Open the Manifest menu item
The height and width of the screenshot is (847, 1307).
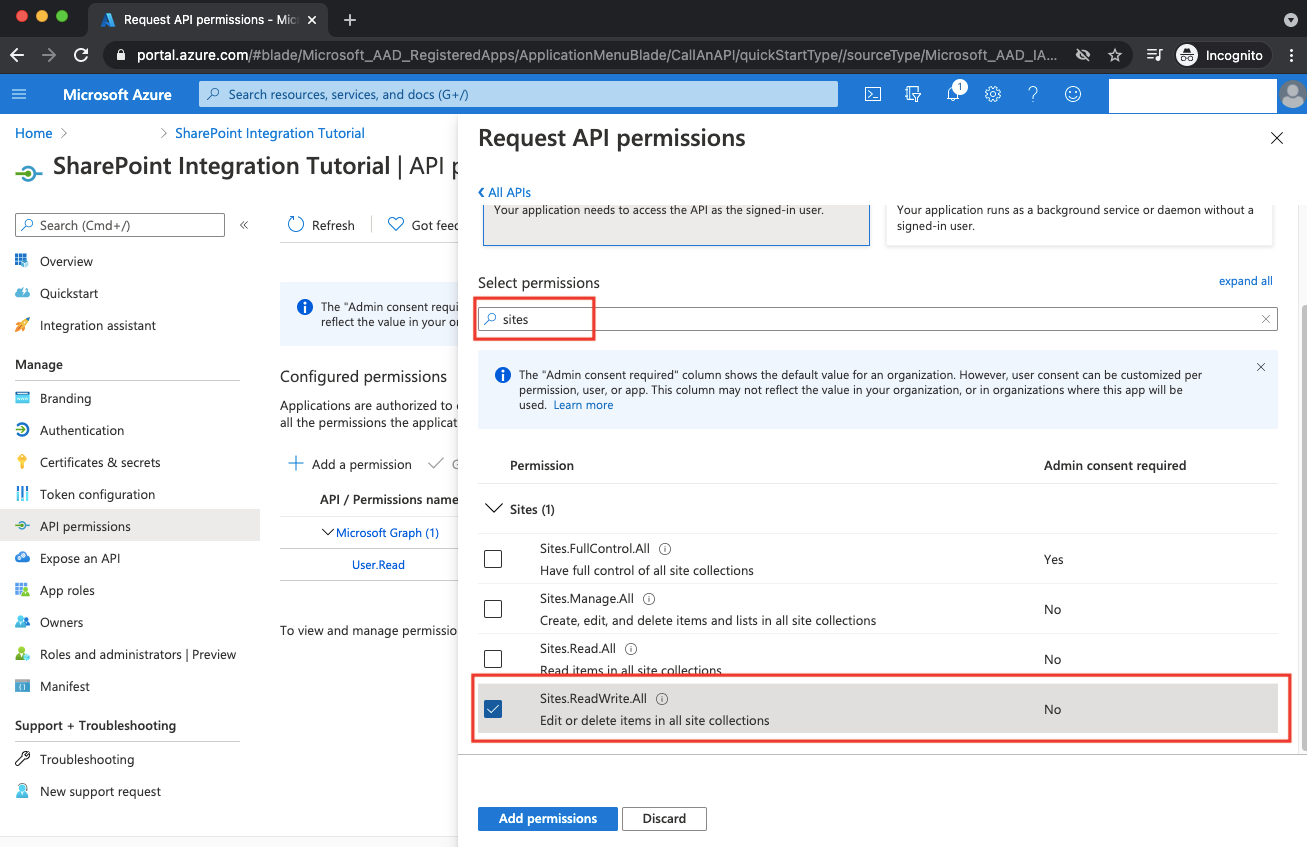[65, 686]
